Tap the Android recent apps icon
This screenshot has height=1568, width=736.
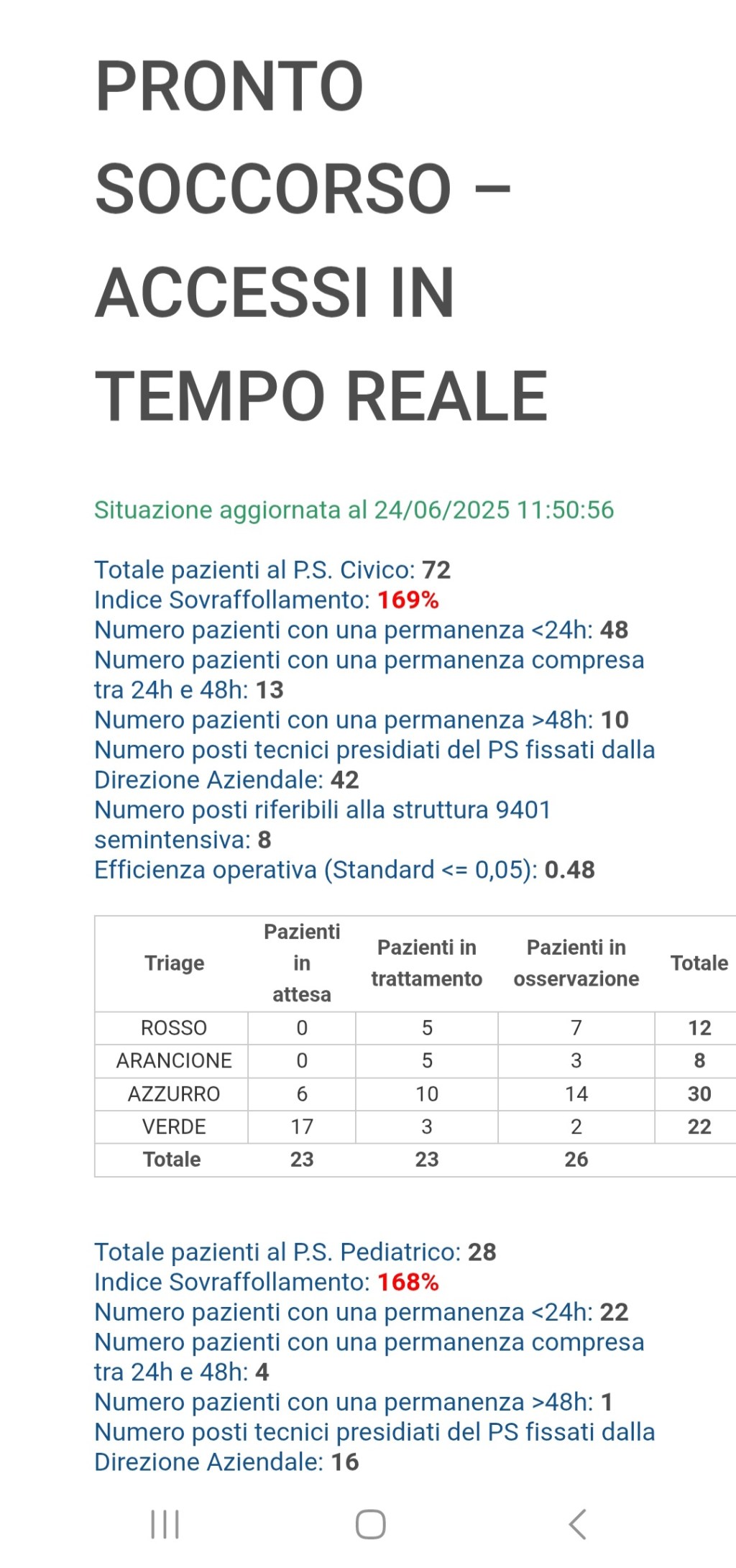165,1524
